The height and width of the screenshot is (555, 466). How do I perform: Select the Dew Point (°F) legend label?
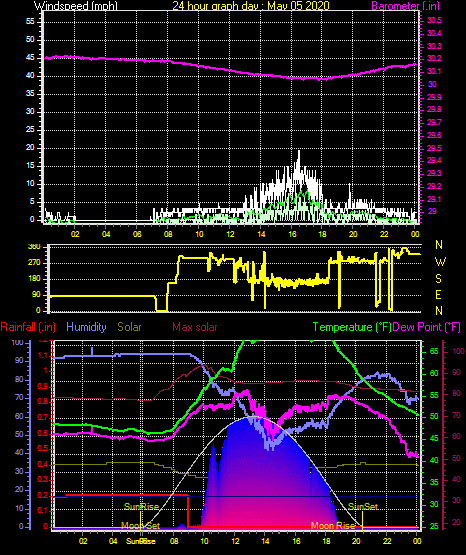pyautogui.click(x=427, y=327)
